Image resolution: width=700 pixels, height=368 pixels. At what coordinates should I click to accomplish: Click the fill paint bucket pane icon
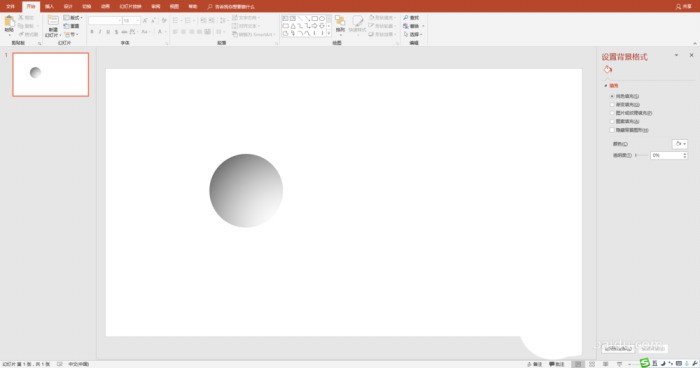pyautogui.click(x=608, y=69)
